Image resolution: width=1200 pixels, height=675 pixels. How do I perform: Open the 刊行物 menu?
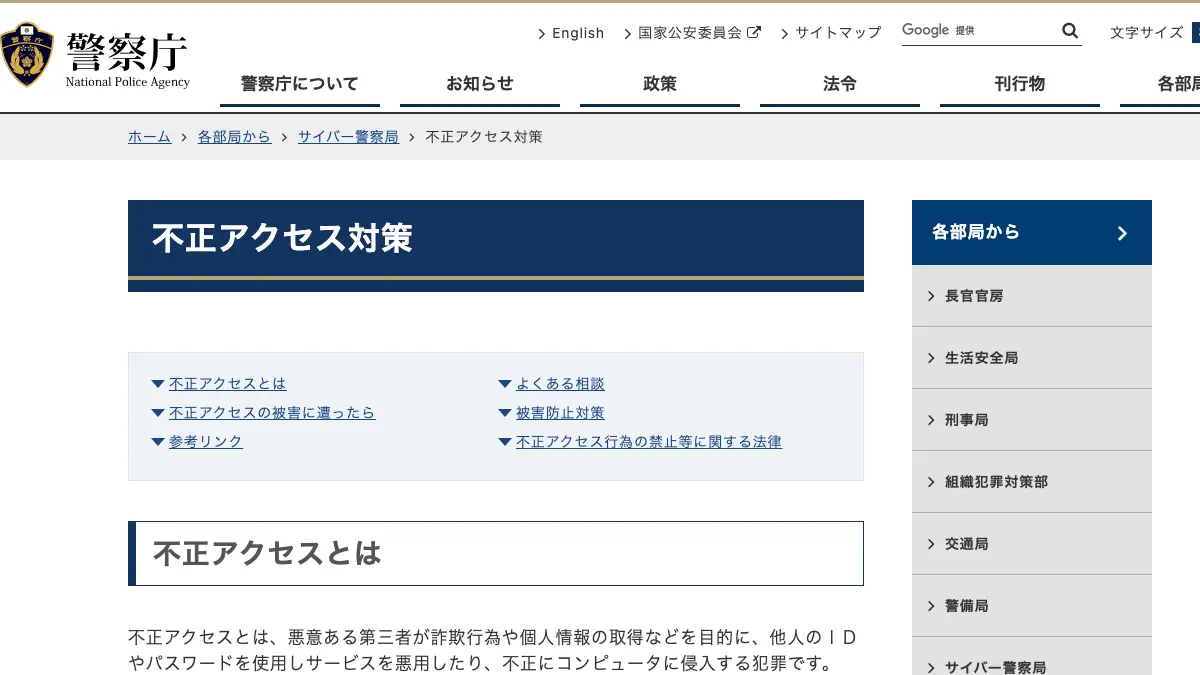click(x=1020, y=85)
